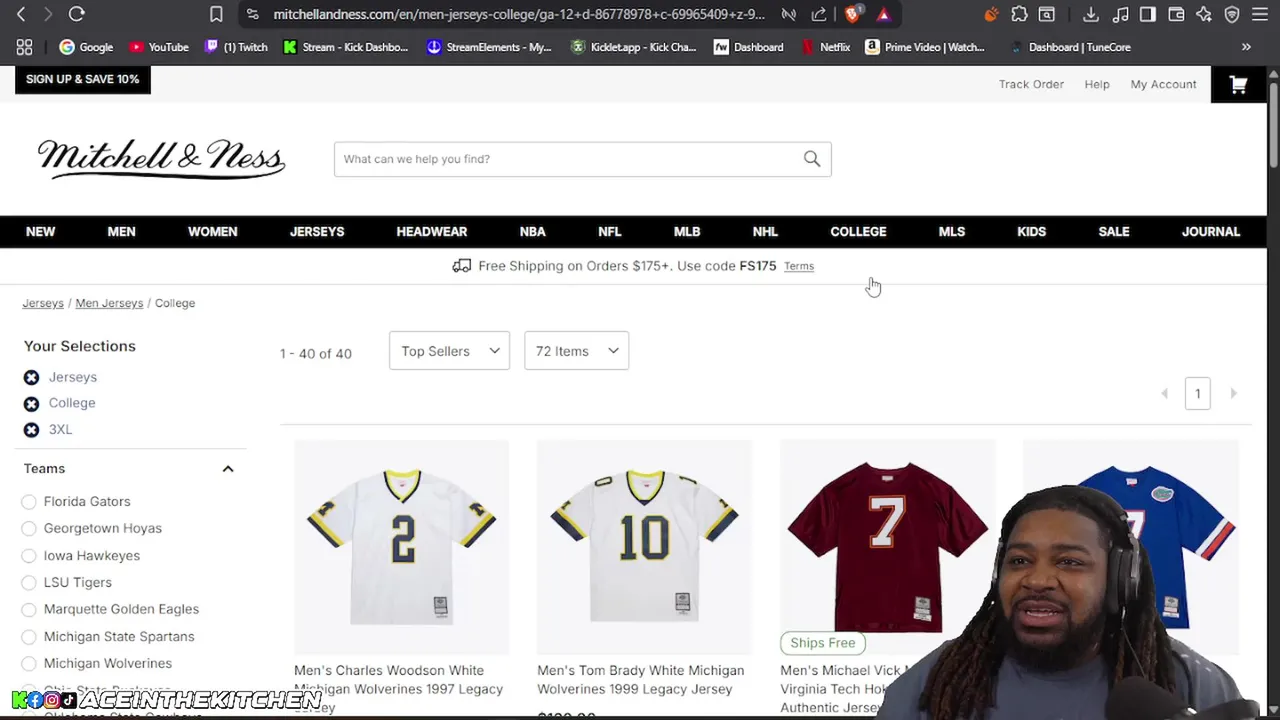Open the downloads arrow icon
Image resolution: width=1280 pixels, height=720 pixels.
click(1091, 14)
